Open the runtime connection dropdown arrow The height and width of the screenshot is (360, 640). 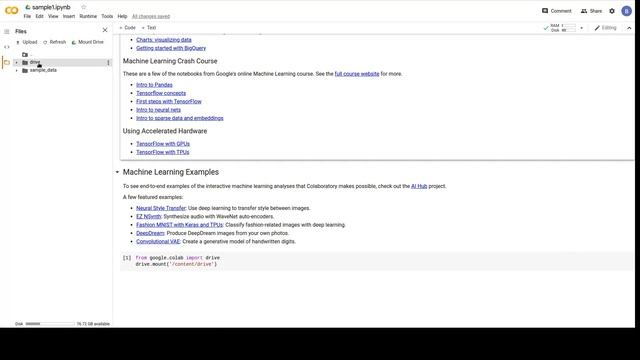(581, 28)
